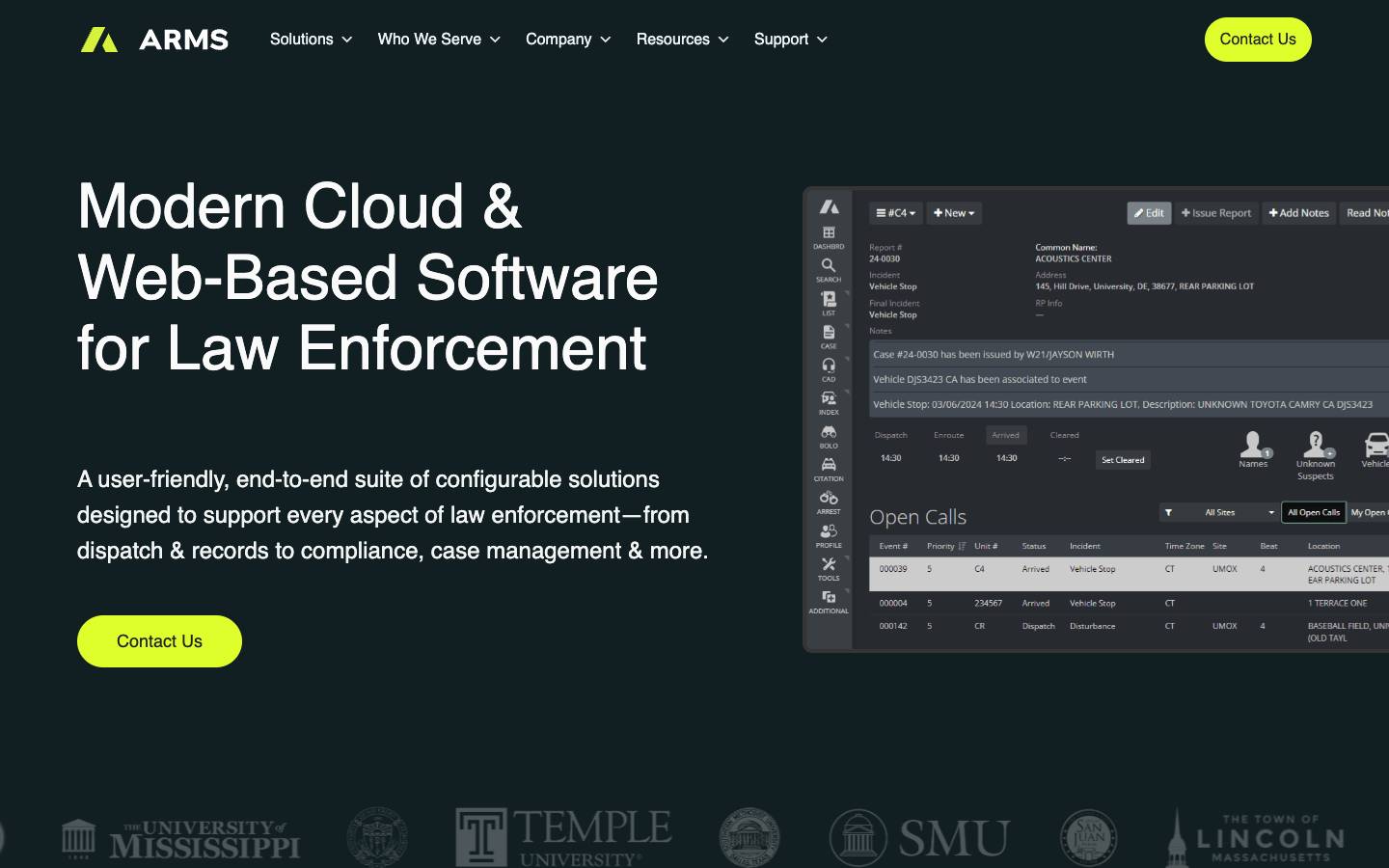This screenshot has width=1389, height=868.
Task: Click the Names person icon
Action: [x=1253, y=445]
